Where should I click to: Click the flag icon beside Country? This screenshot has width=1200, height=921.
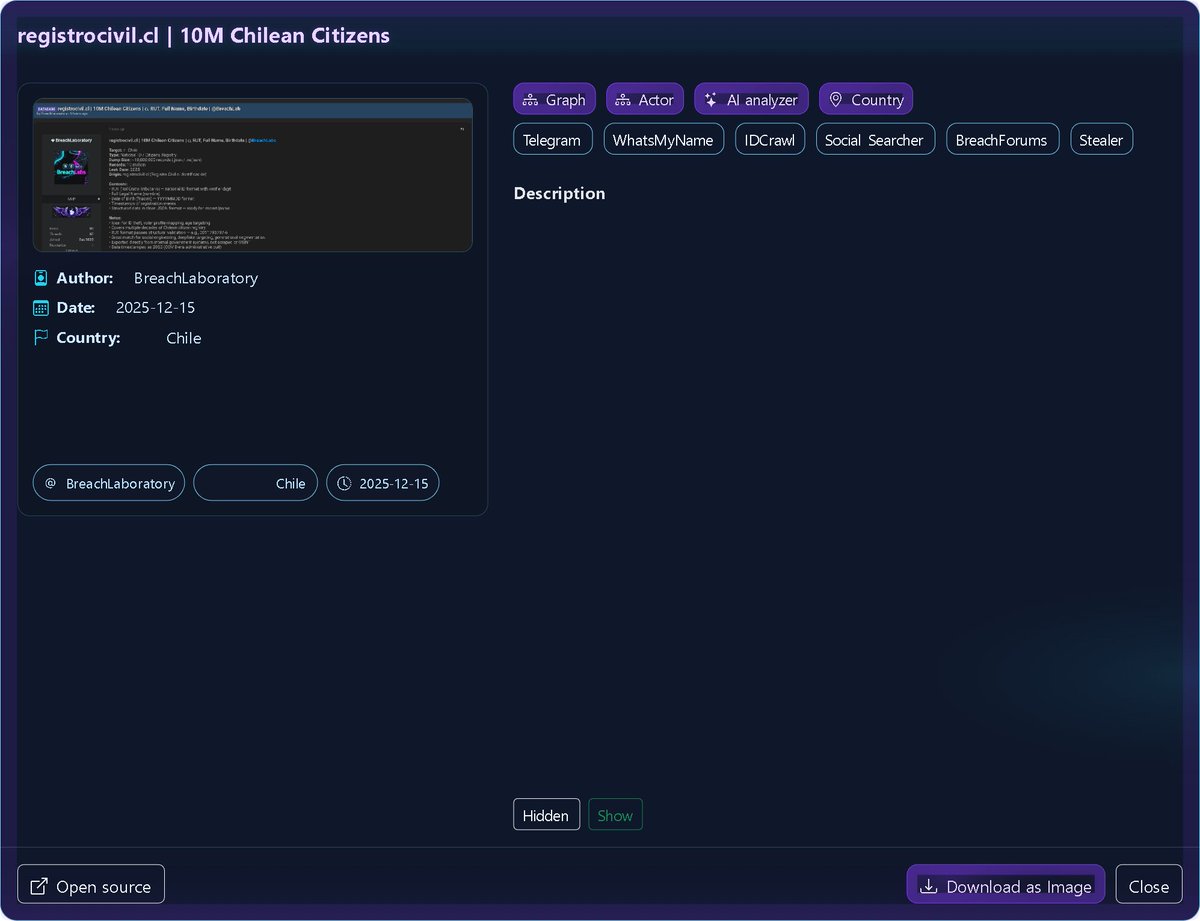coord(41,338)
